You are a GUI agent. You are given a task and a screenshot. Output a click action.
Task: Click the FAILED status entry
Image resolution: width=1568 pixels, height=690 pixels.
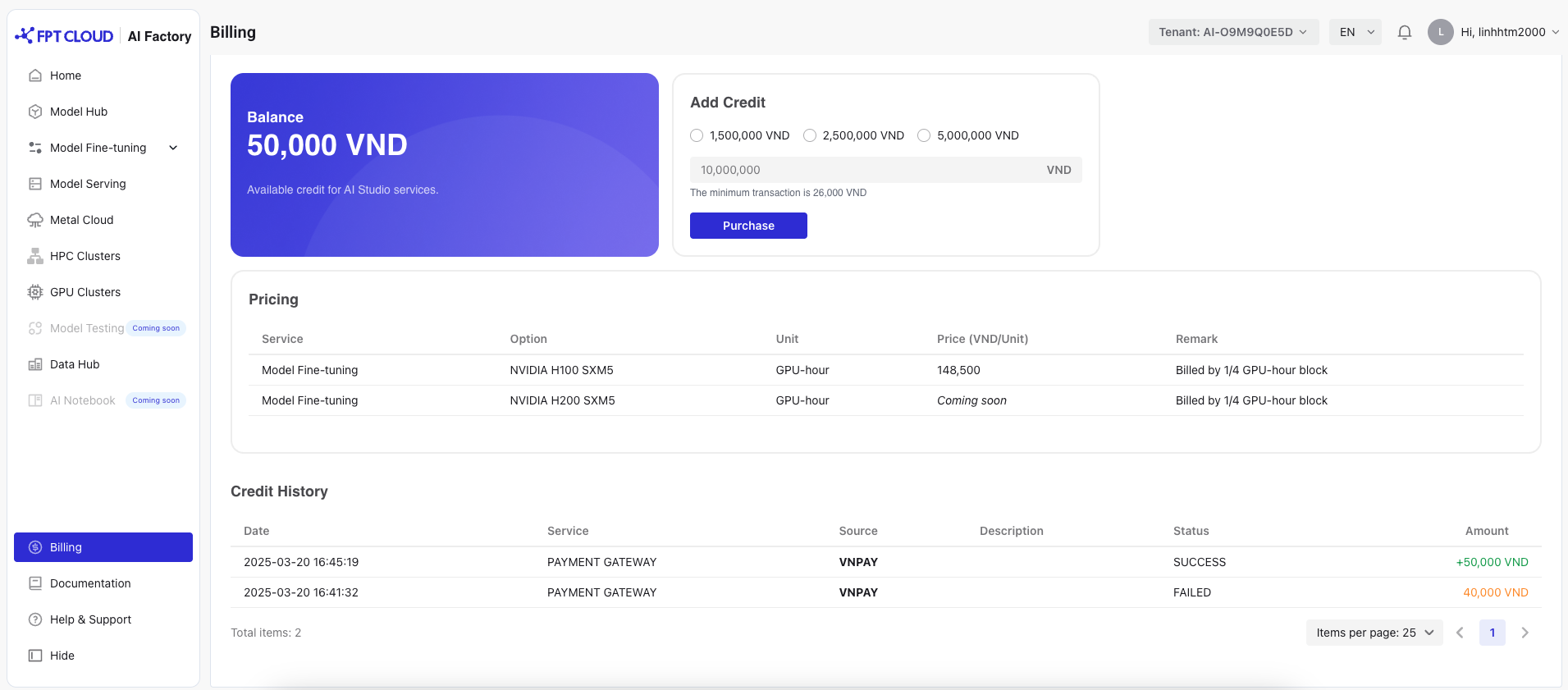click(1192, 592)
